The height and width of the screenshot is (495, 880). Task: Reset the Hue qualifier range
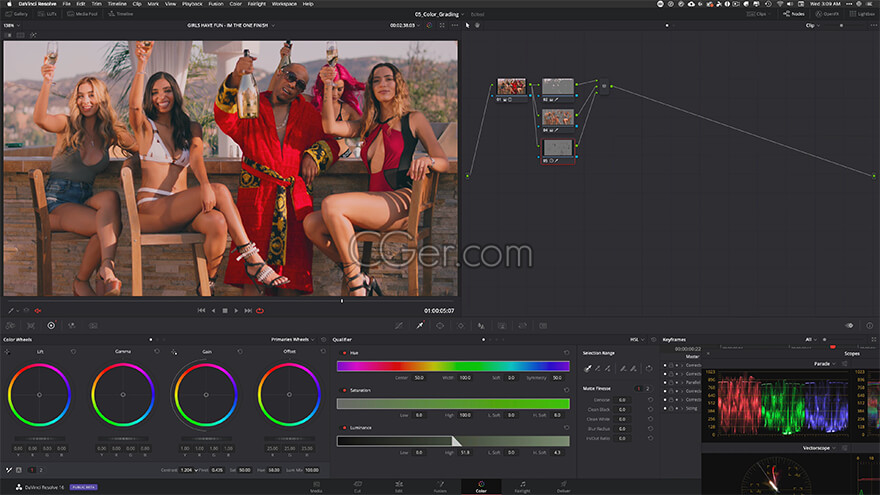pos(566,353)
